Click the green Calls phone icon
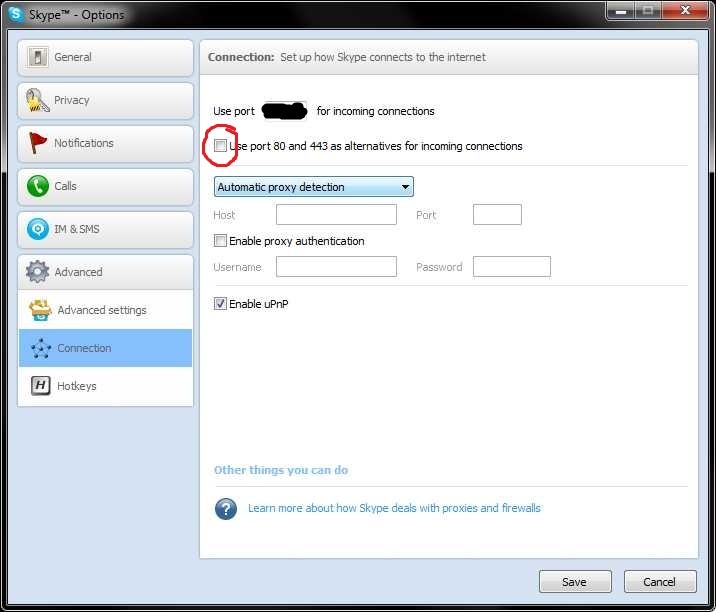 [37, 186]
